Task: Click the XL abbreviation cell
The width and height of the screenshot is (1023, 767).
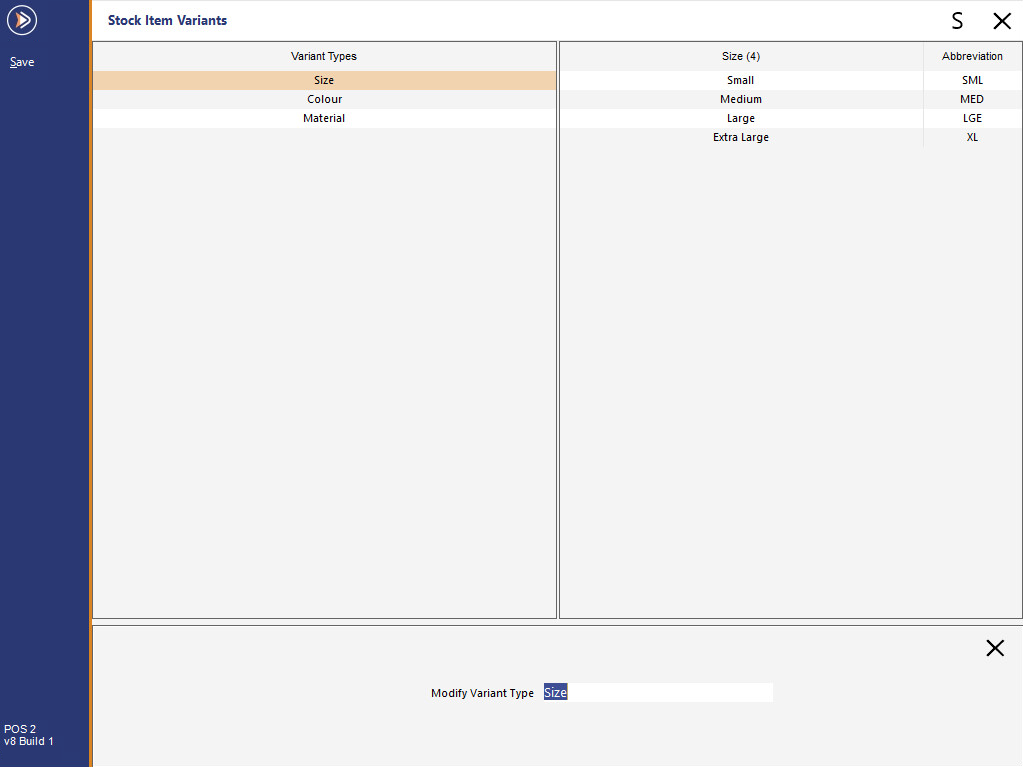Action: pyautogui.click(x=972, y=137)
